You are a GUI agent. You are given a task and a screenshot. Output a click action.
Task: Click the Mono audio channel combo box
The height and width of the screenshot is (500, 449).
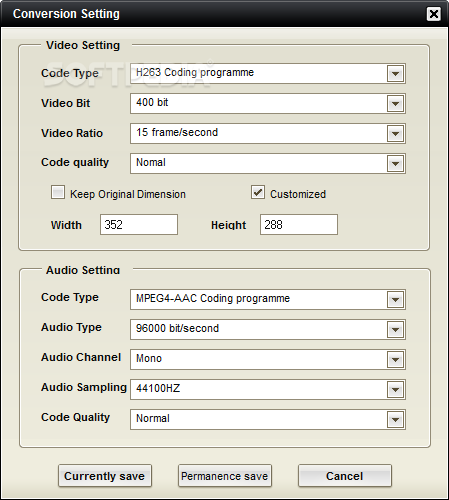pos(268,360)
